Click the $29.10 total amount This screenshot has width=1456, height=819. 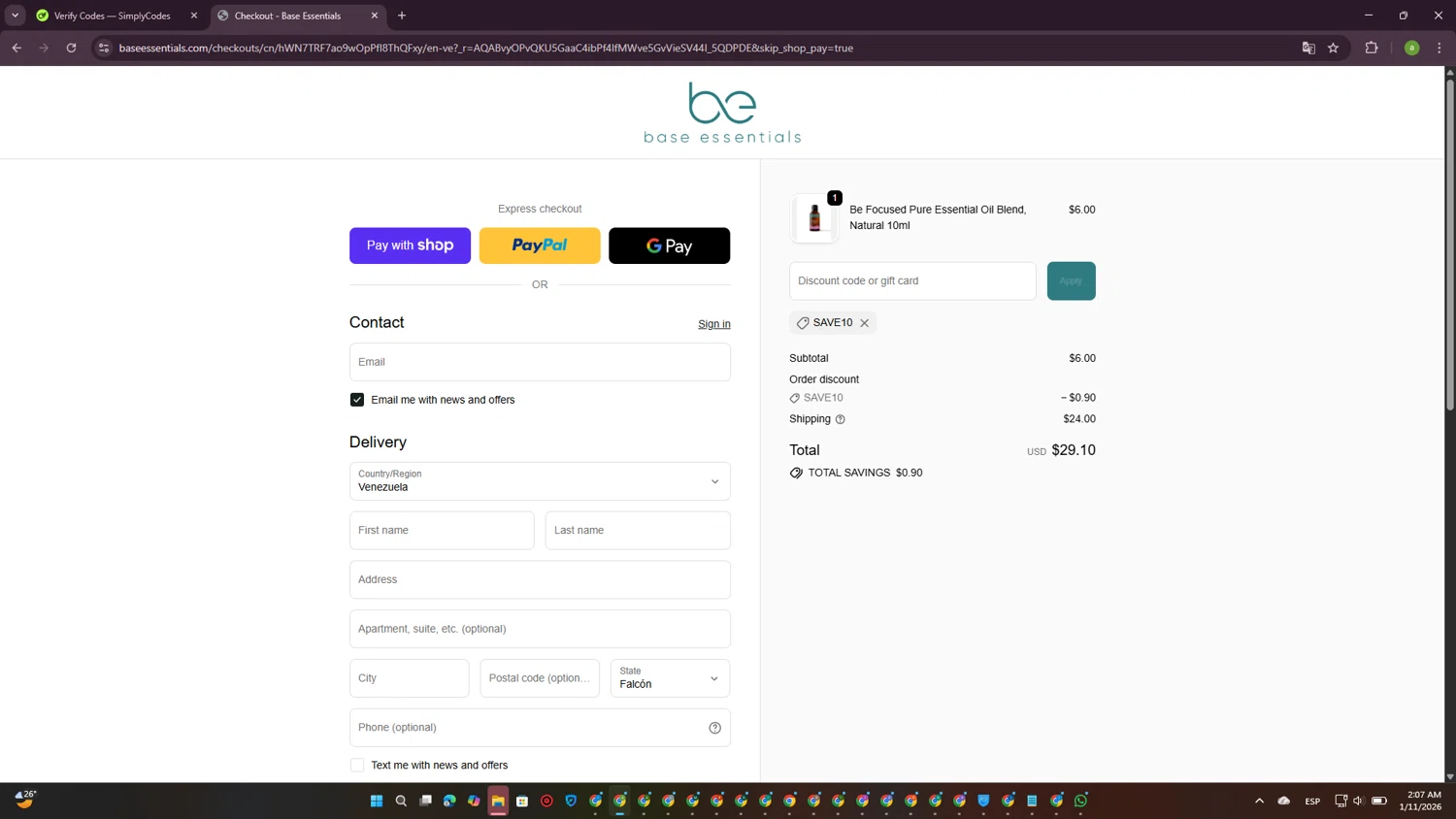[x=1074, y=450]
